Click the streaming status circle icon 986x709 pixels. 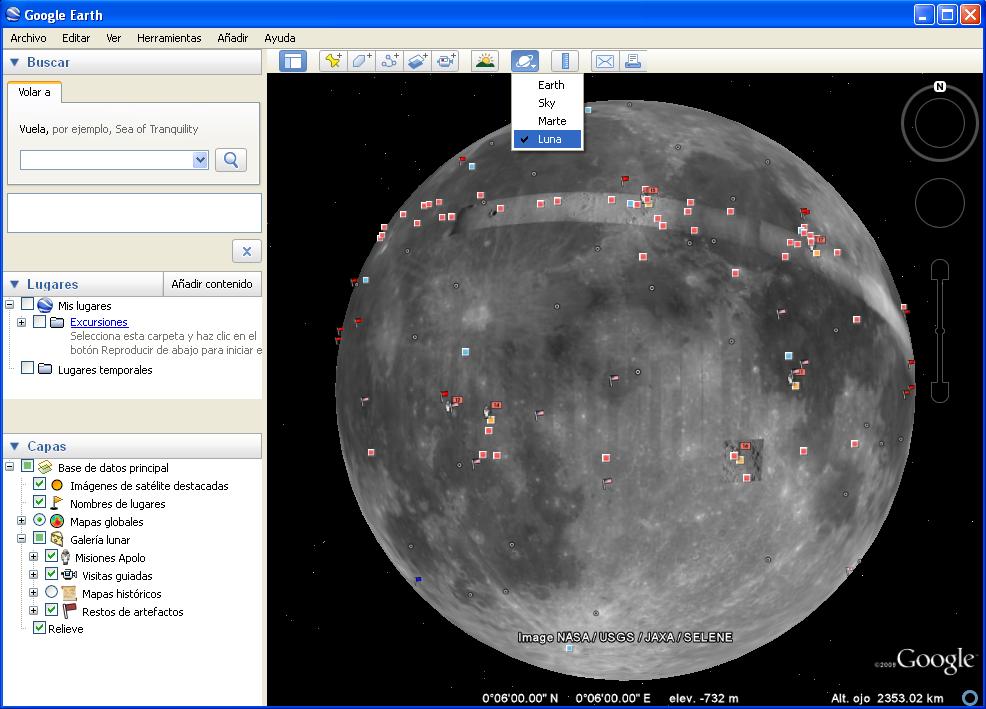coord(970,697)
